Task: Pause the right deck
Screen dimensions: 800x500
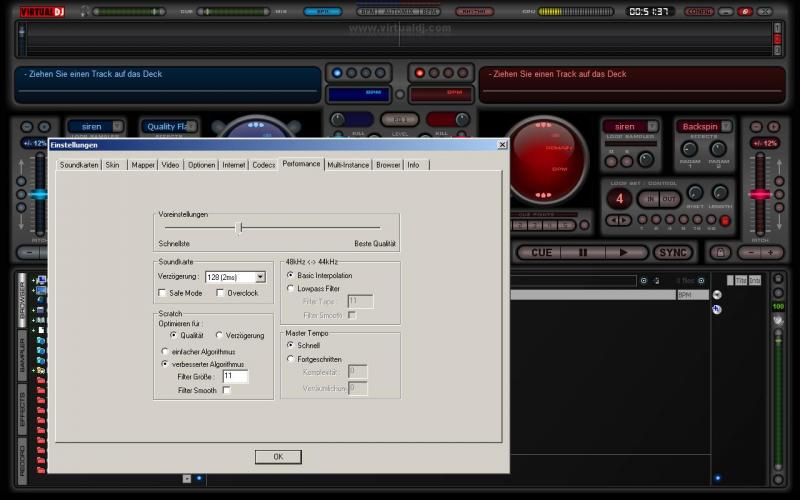Action: tap(583, 253)
